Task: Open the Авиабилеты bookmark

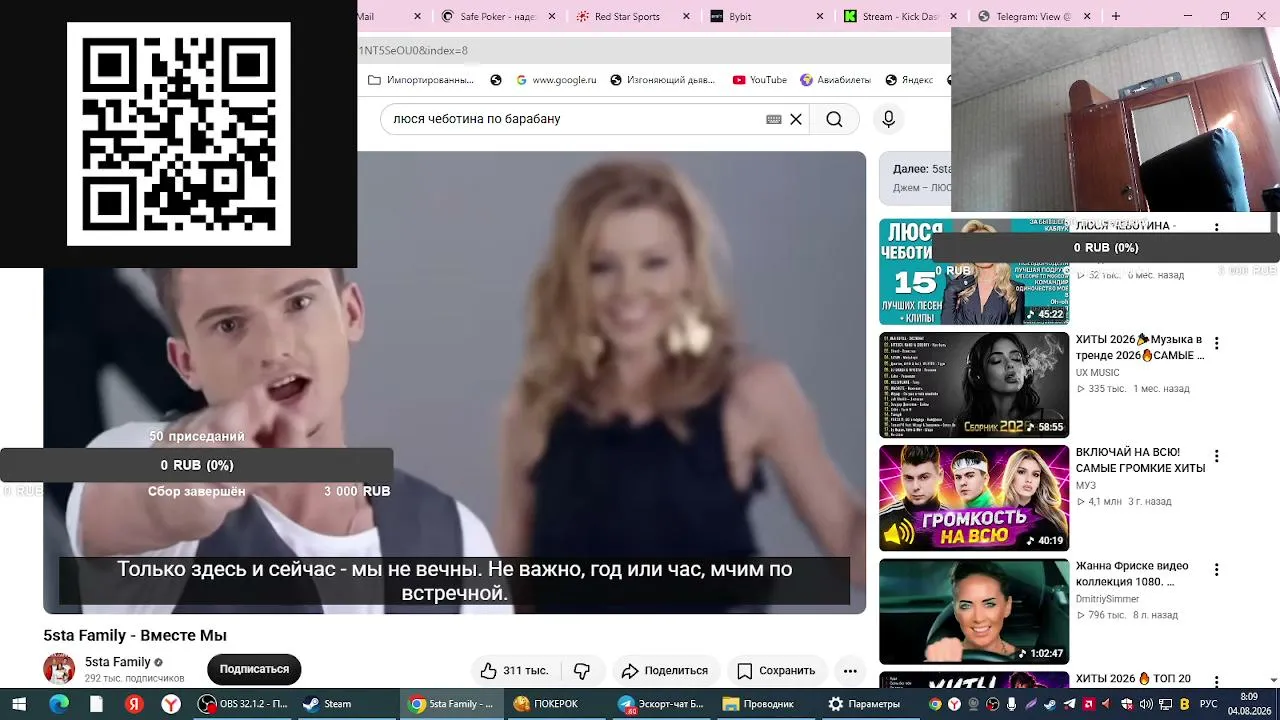Action: (835, 80)
